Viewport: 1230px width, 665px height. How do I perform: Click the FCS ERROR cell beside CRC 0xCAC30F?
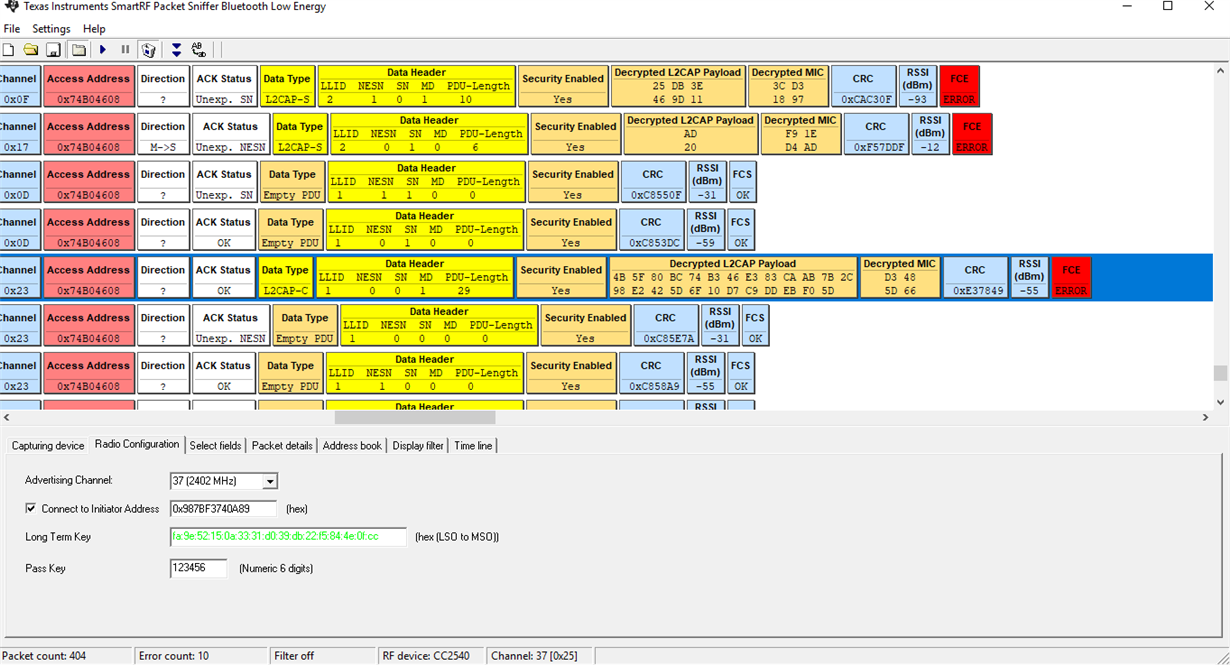tap(960, 86)
